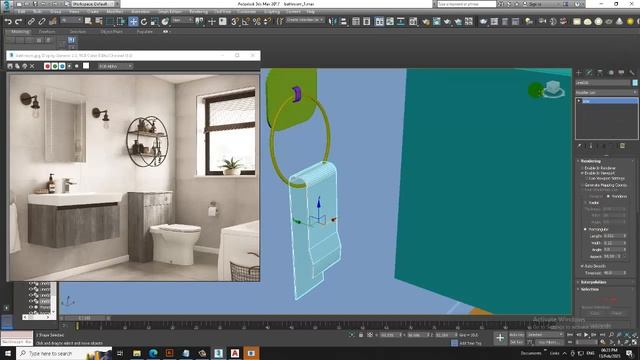Screen dimensions: 640x360
Task: Click the Play Animation button
Action: [x=587, y=335]
